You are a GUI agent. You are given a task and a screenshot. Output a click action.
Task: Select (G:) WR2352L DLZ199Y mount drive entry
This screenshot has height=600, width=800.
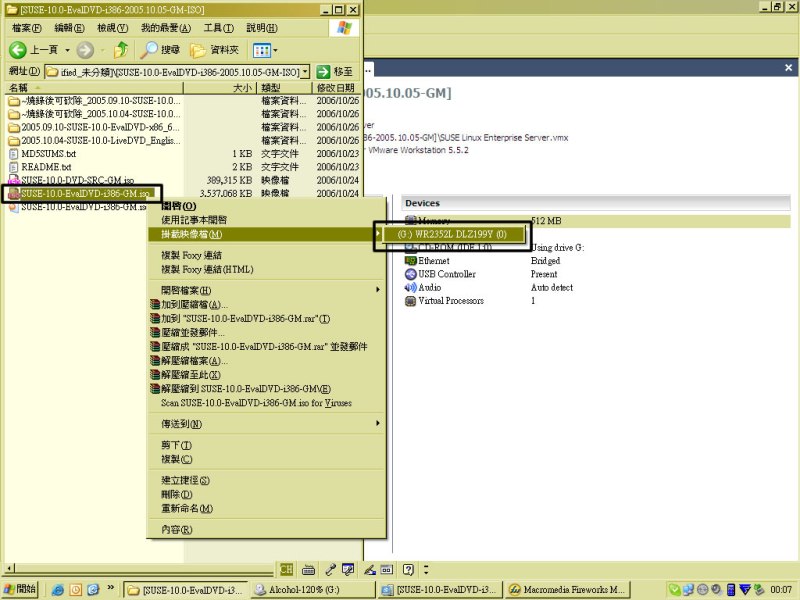[x=451, y=234]
